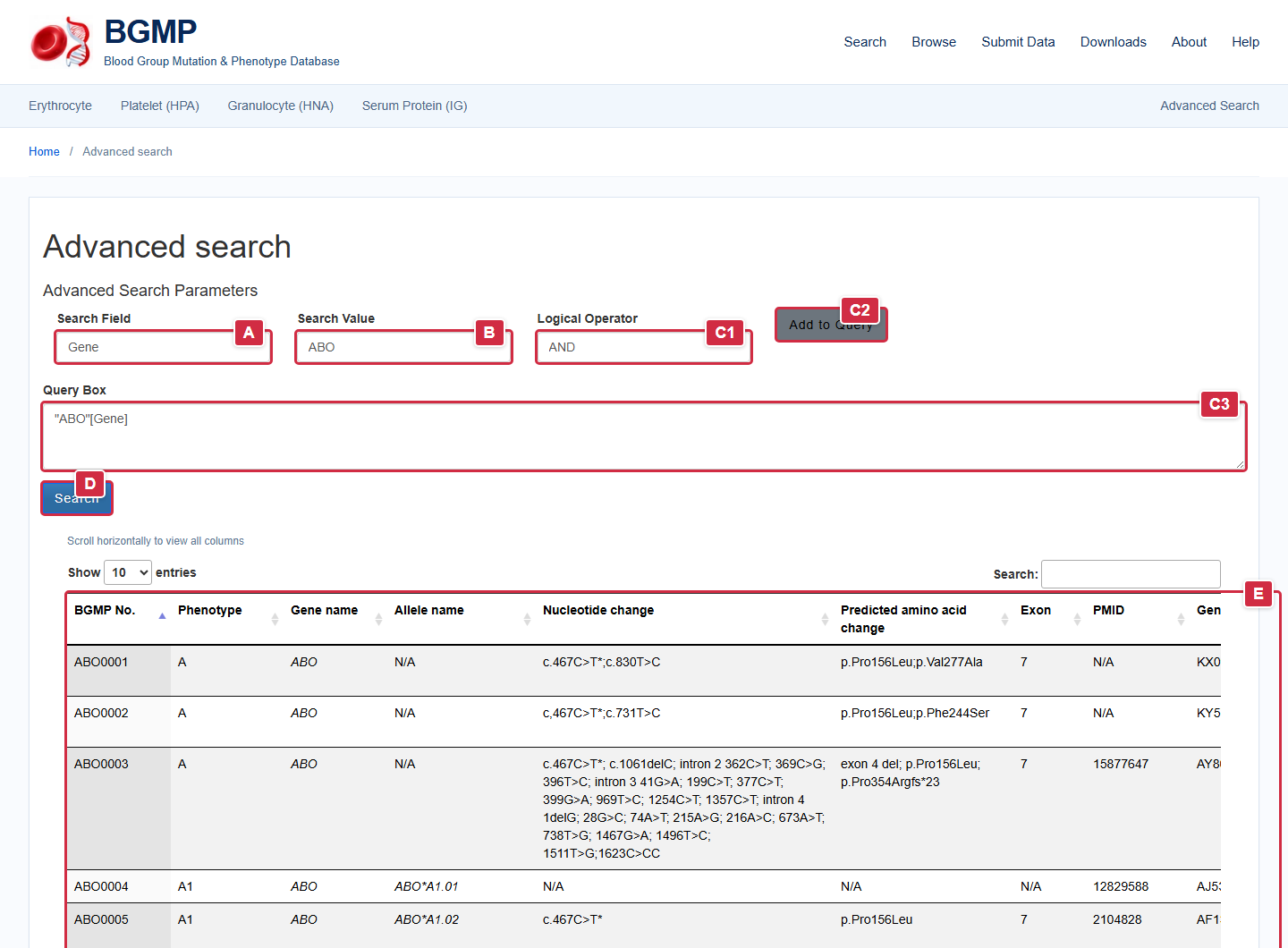This screenshot has height=948, width=1288.
Task: Select the ABO0003 cell
Action: (119, 808)
